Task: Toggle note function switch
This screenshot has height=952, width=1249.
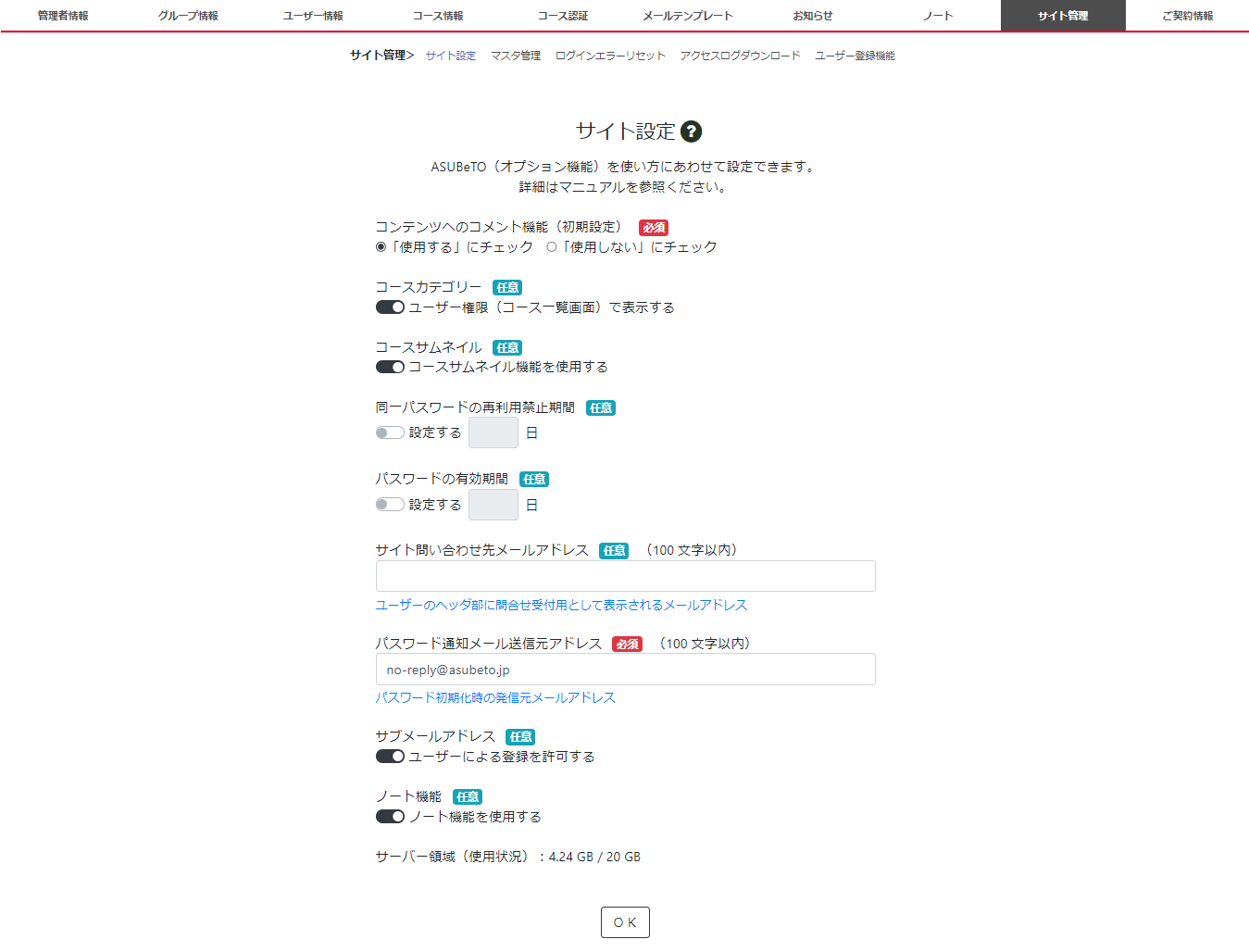Action: pyautogui.click(x=390, y=817)
